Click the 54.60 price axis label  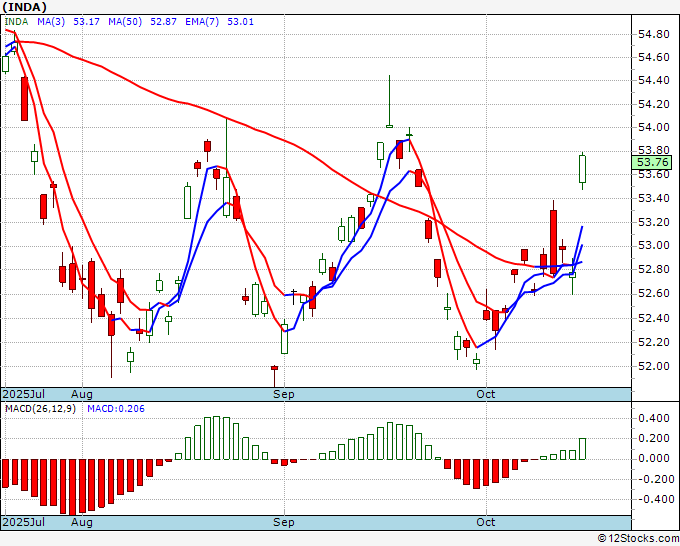tap(654, 57)
